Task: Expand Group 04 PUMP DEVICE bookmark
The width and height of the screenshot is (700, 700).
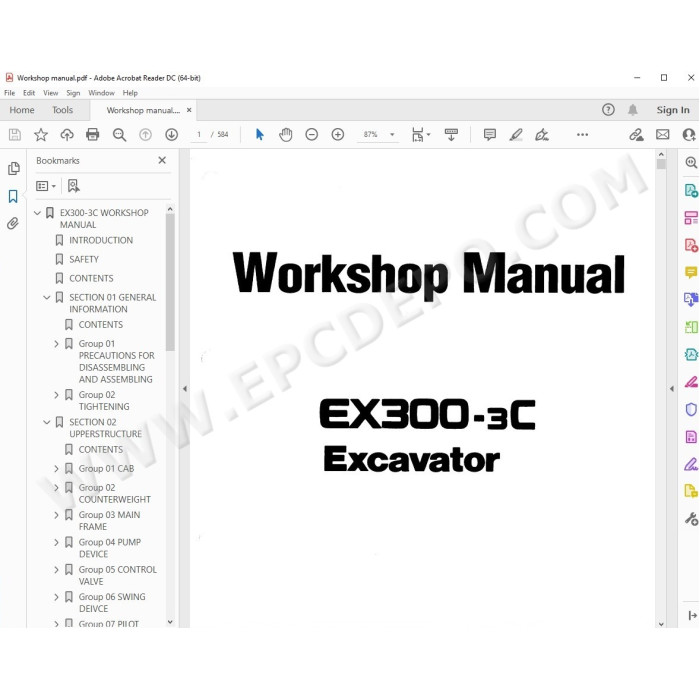Action: tap(56, 542)
